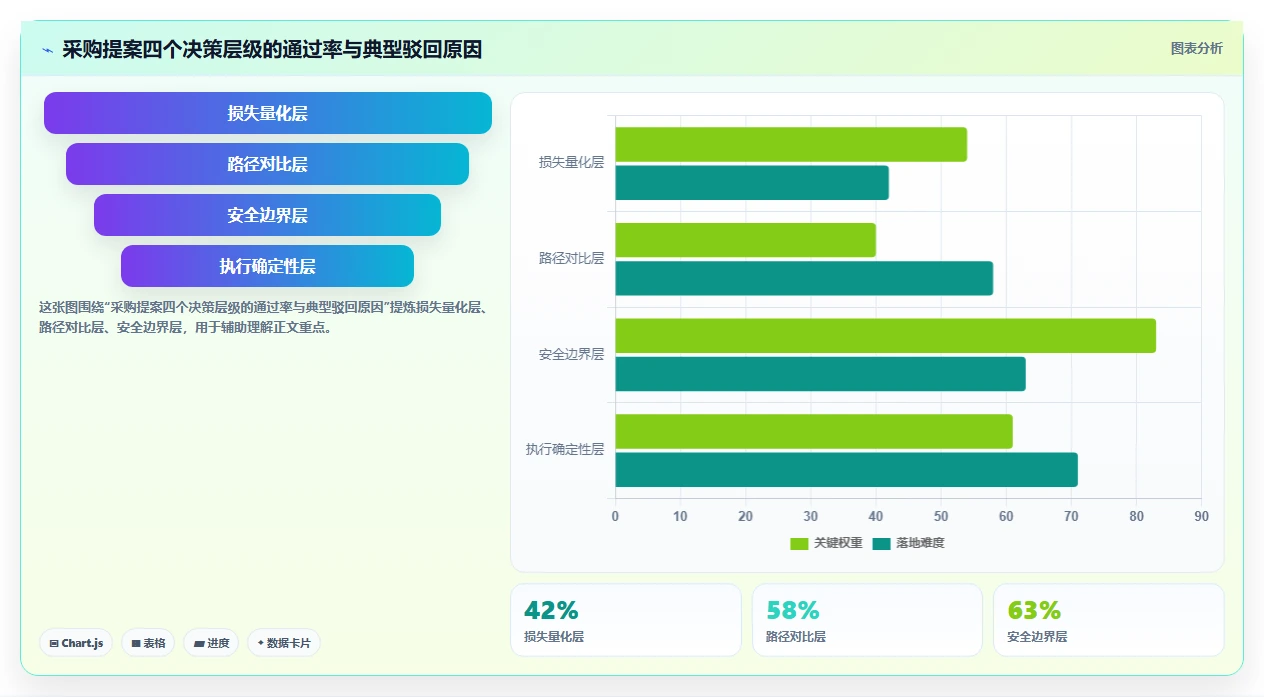This screenshot has height=697, width=1264.
Task: Click the 58% data card value
Action: pos(793,610)
